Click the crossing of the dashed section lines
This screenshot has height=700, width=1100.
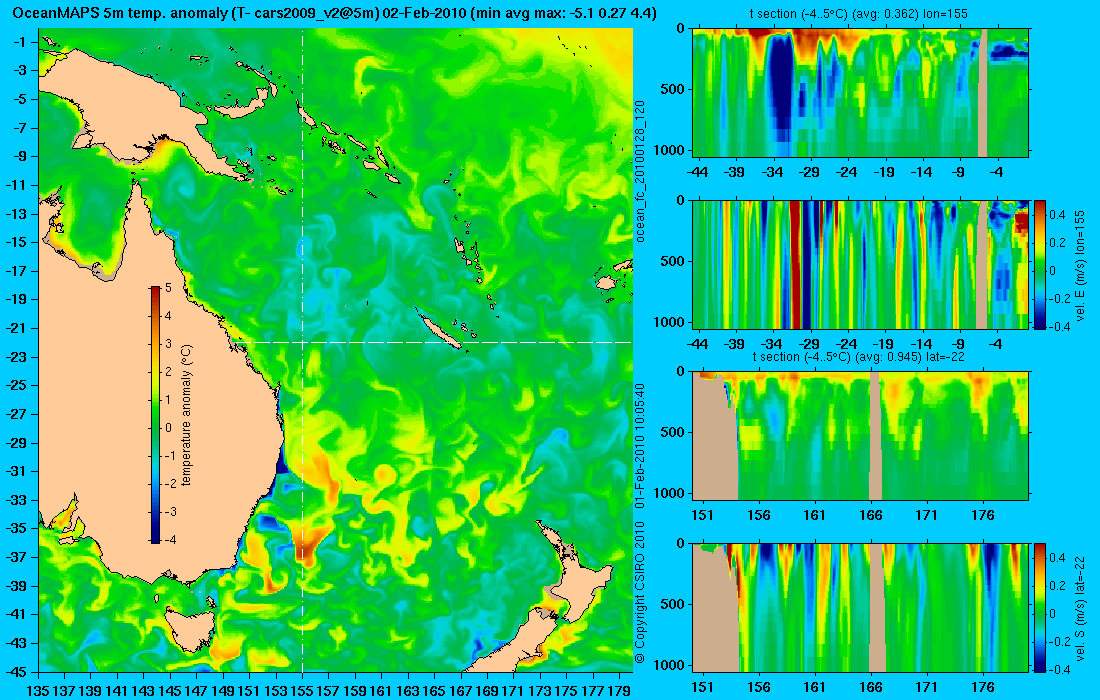click(302, 342)
